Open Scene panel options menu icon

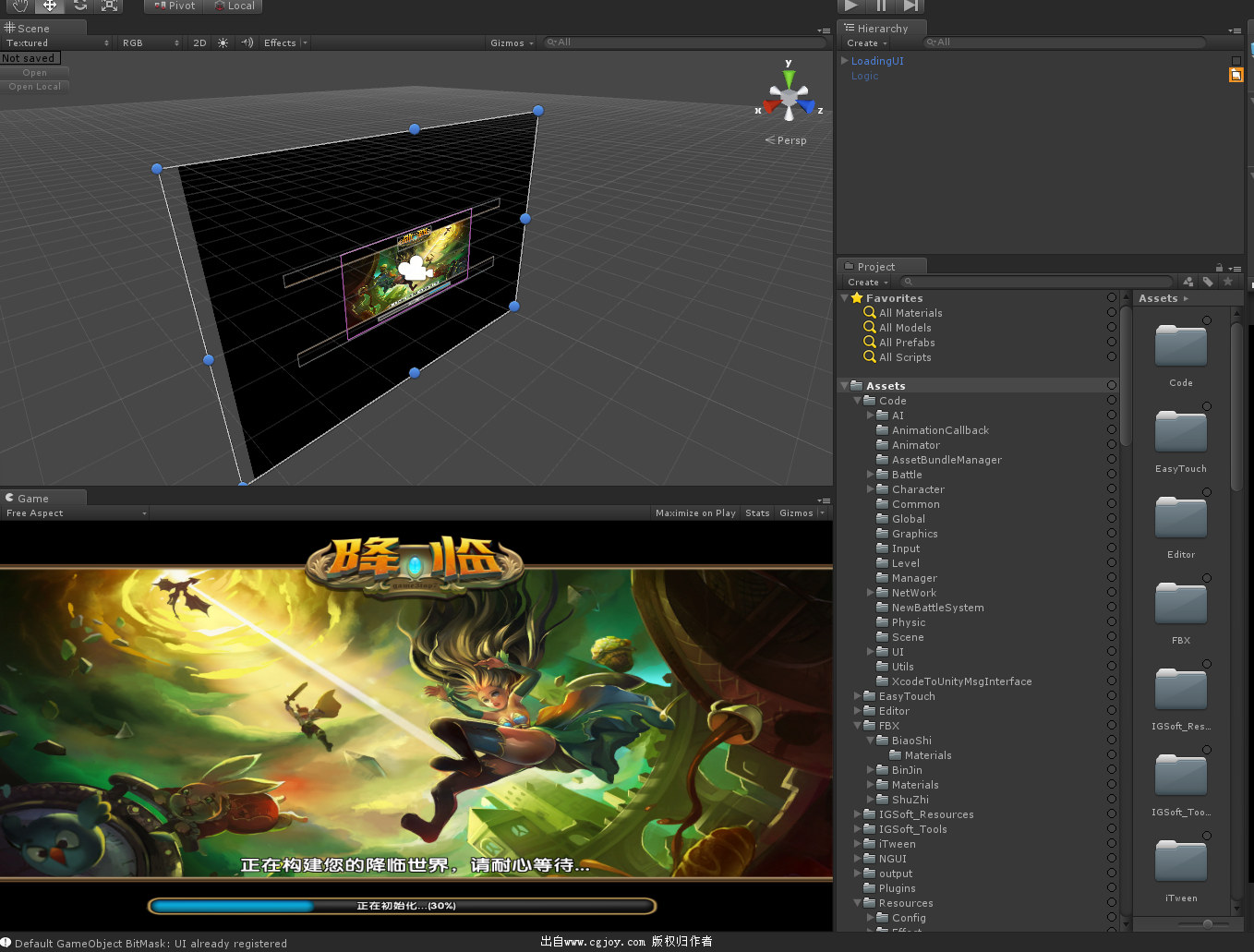tap(824, 30)
